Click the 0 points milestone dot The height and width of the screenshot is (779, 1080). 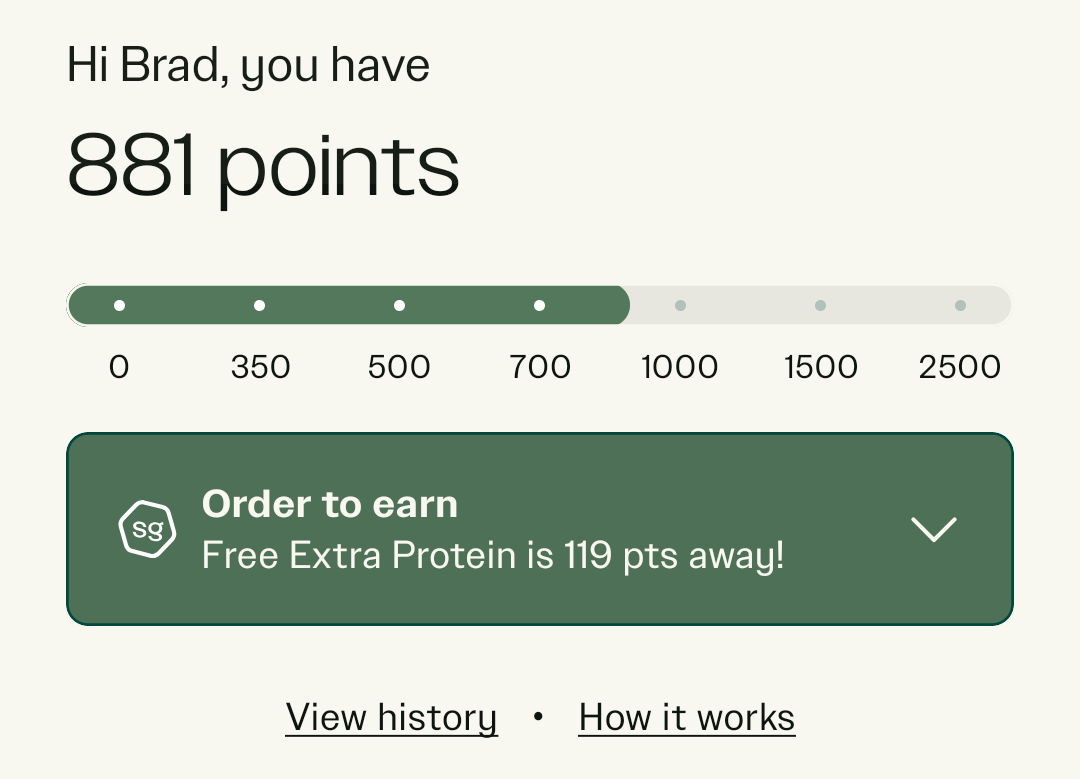[120, 305]
